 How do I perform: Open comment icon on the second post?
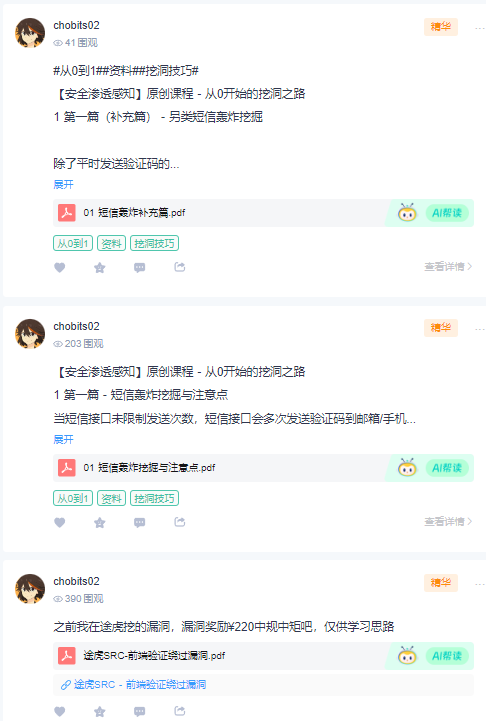(x=140, y=522)
